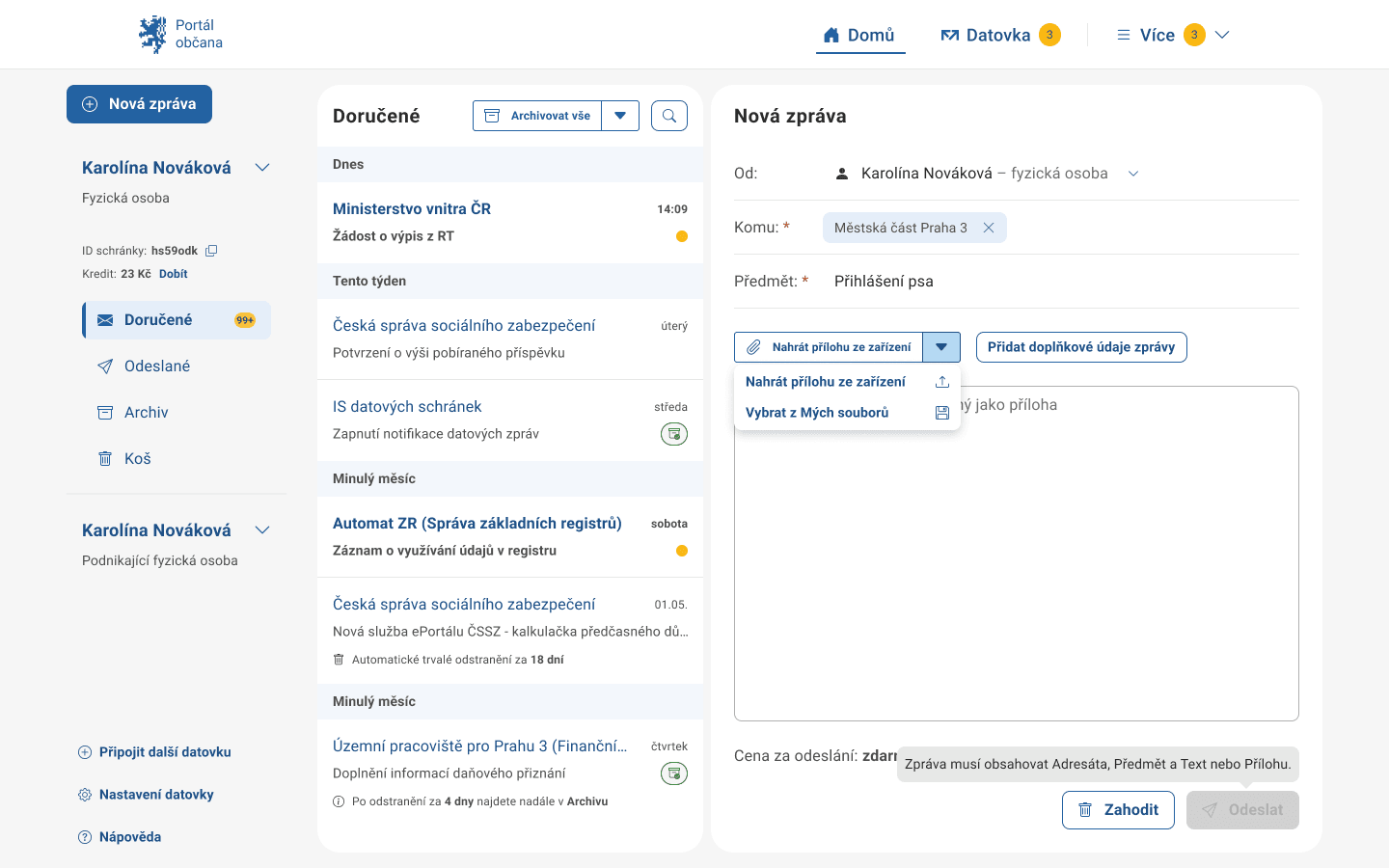
Task: Choose Nahrát přílohu ze zařízení menu item
Action: [826, 382]
